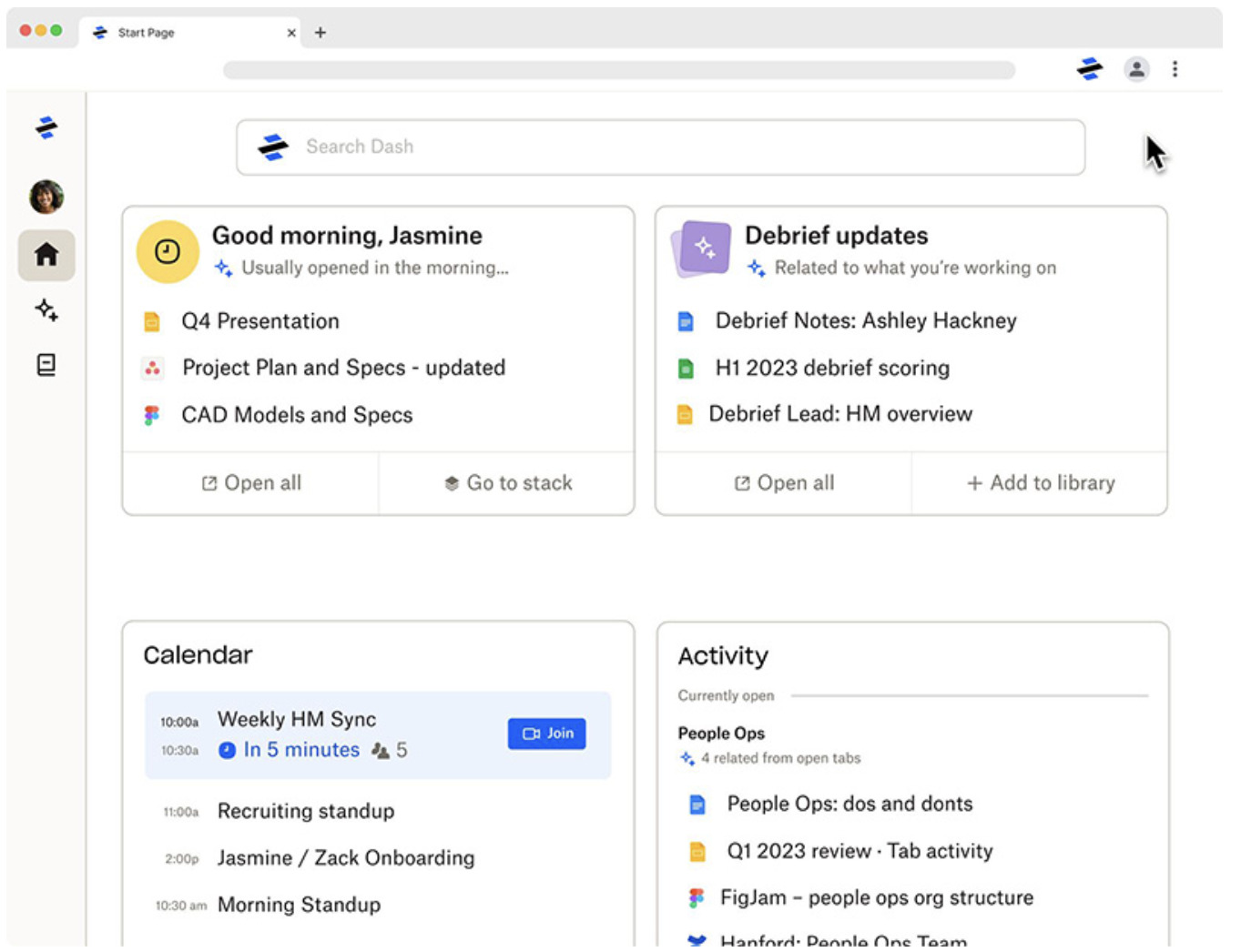The width and height of the screenshot is (1241, 952).
Task: Click Go to stack button
Action: click(508, 483)
